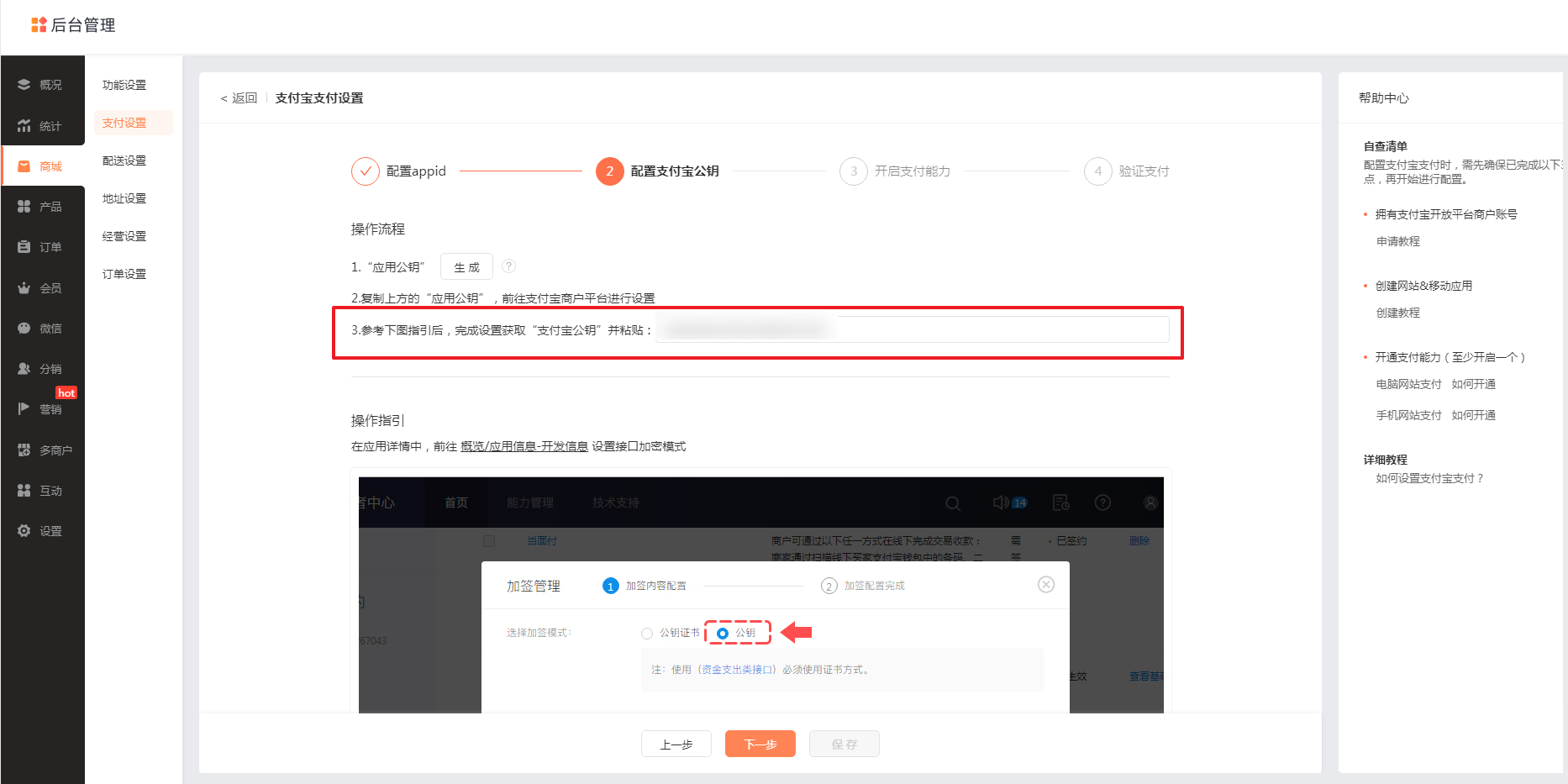
Task: Click the 保存 save button
Action: tap(845, 744)
